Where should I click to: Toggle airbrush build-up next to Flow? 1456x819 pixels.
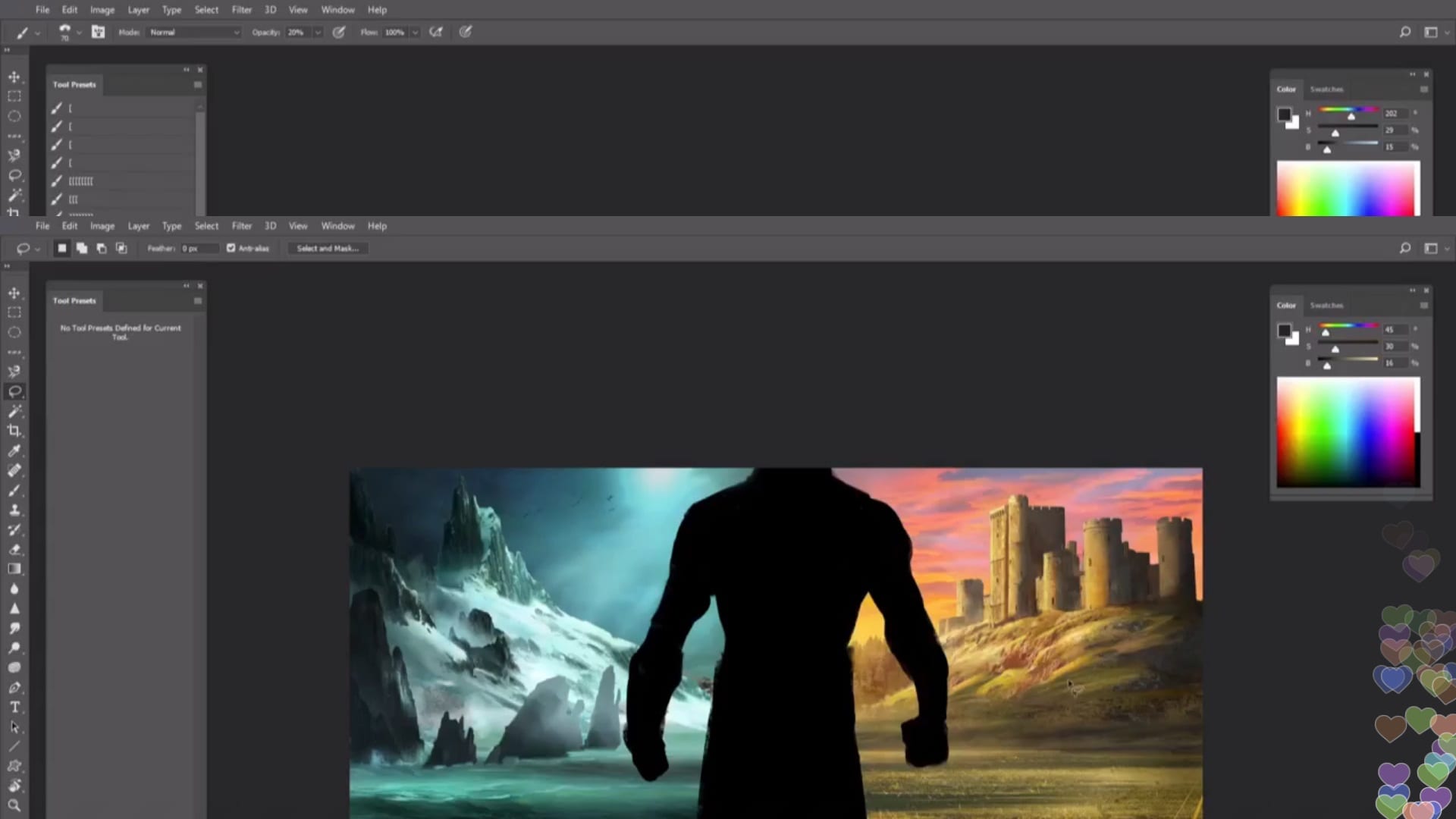[x=436, y=32]
